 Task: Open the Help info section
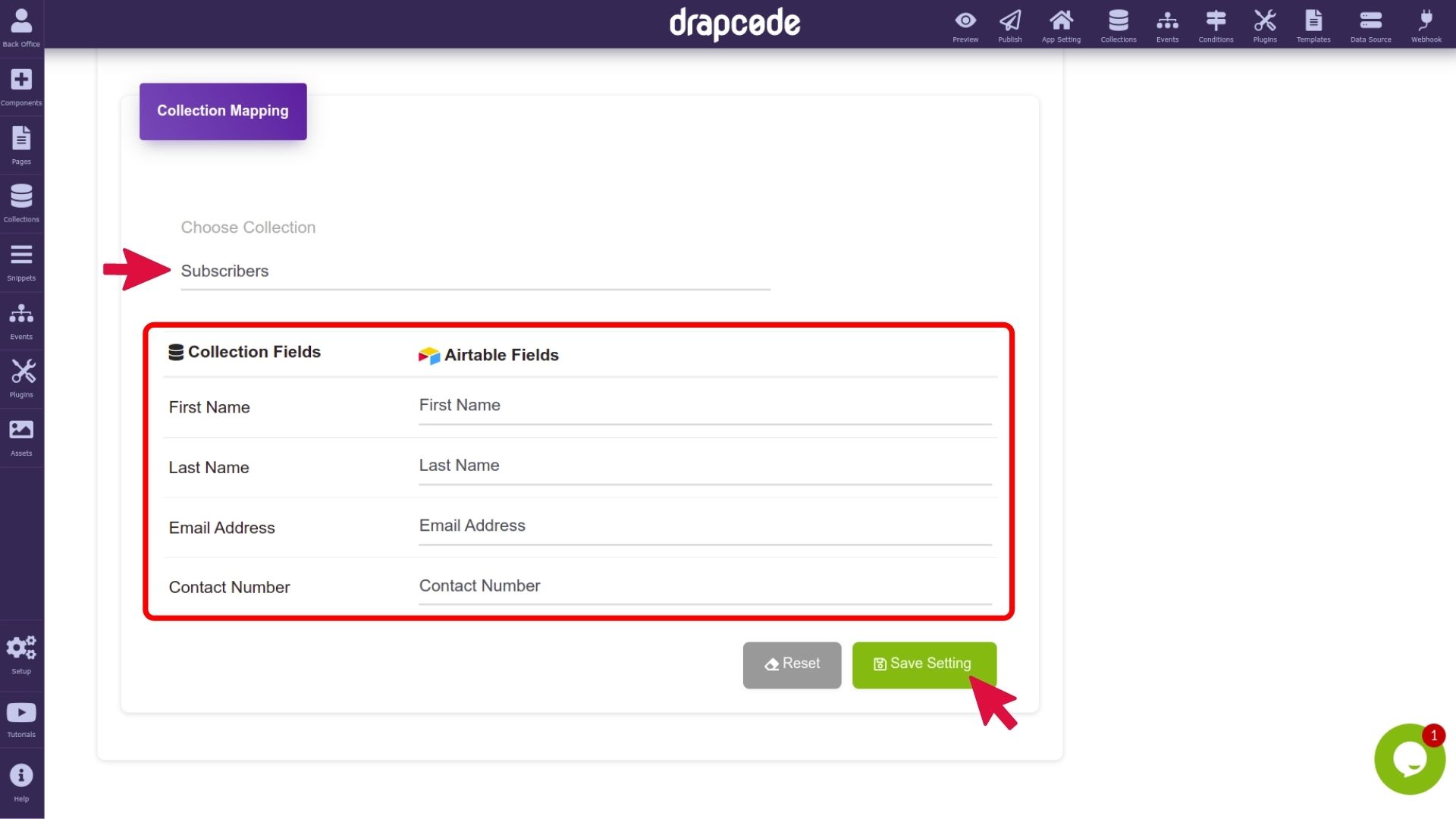pyautogui.click(x=21, y=783)
